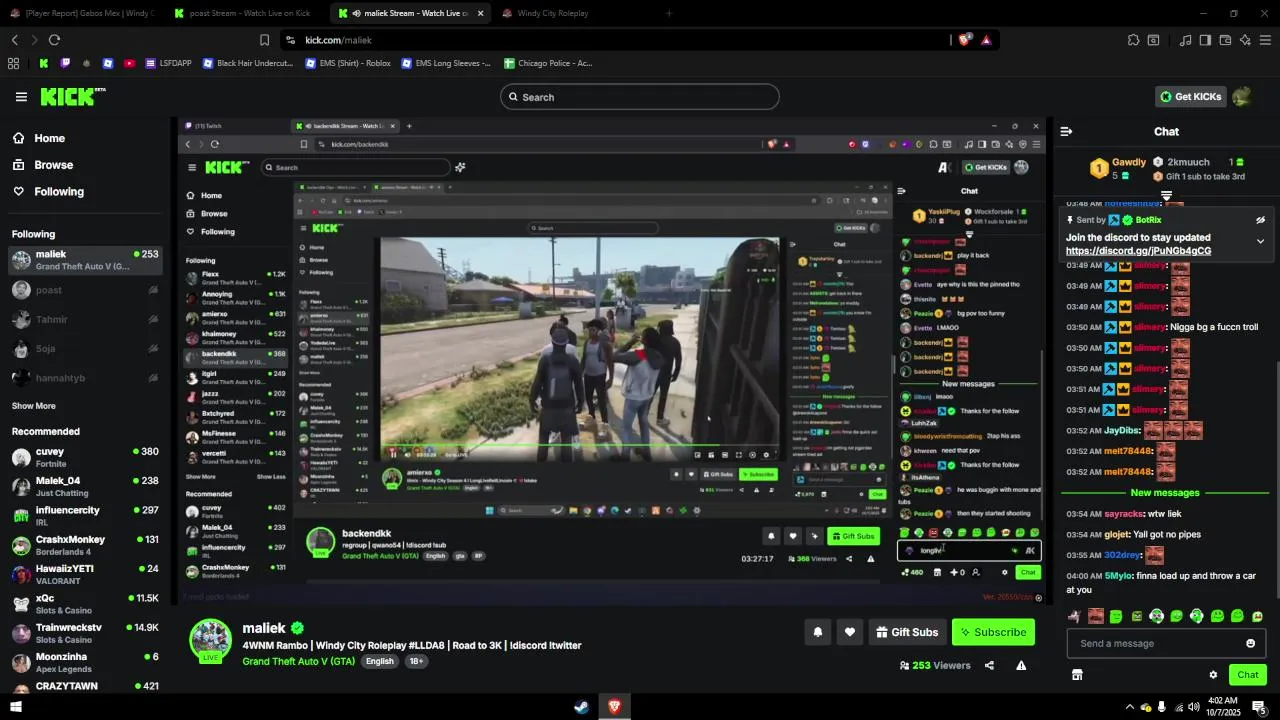Hide the pinned BotRix message
Viewport: 1280px width, 720px height.
click(x=1260, y=220)
